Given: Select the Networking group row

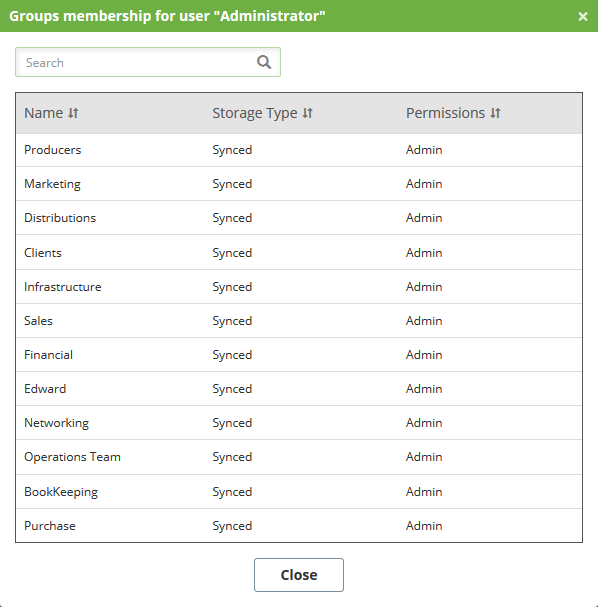Looking at the screenshot, I should coord(299,423).
